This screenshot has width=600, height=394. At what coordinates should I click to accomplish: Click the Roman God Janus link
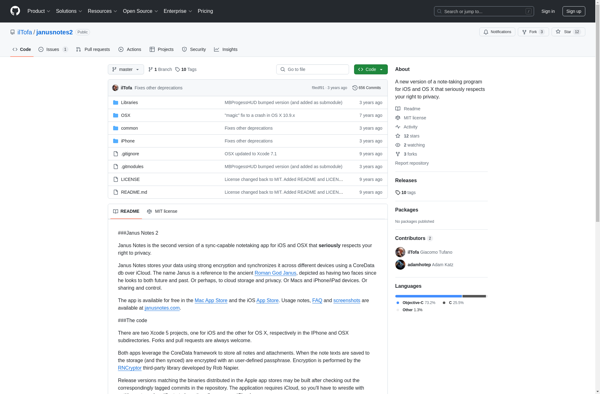coord(276,273)
